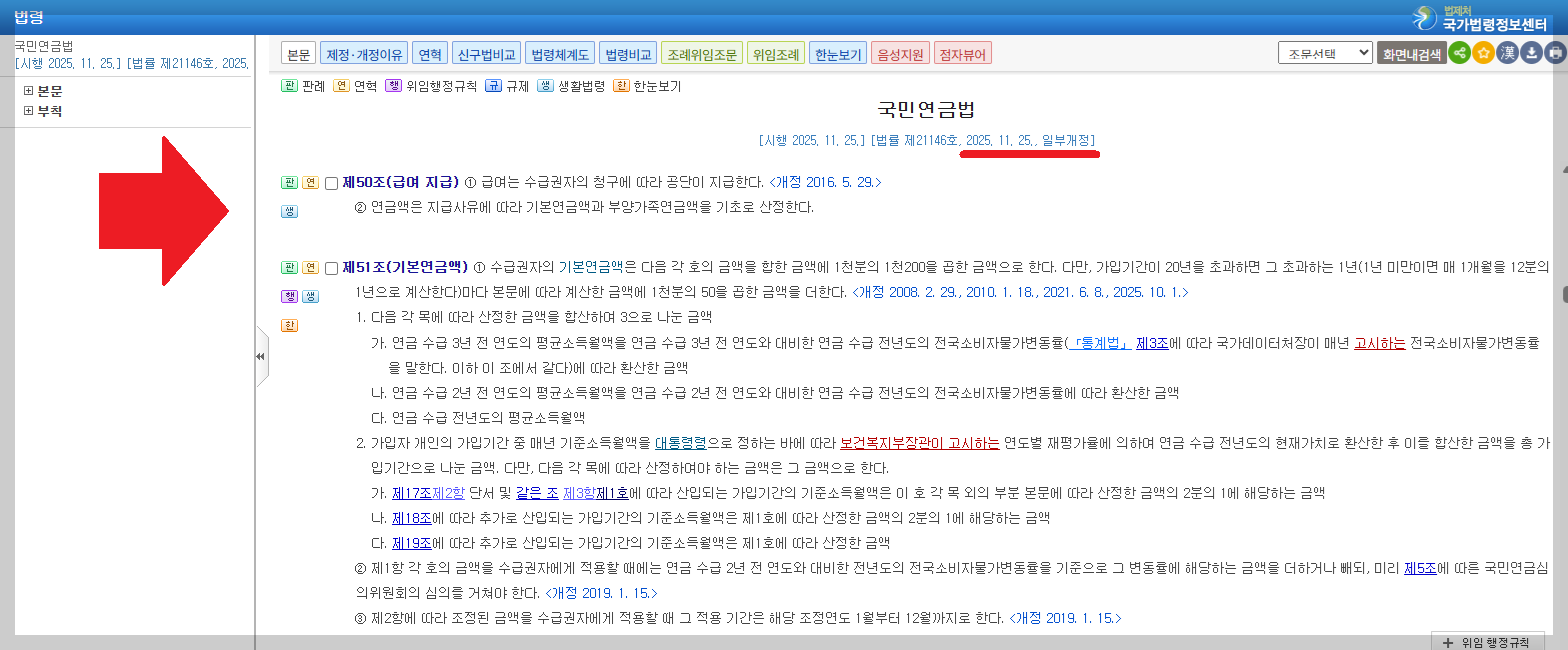Click 같은 조 link in item 가
The height and width of the screenshot is (650, 1568).
click(537, 493)
